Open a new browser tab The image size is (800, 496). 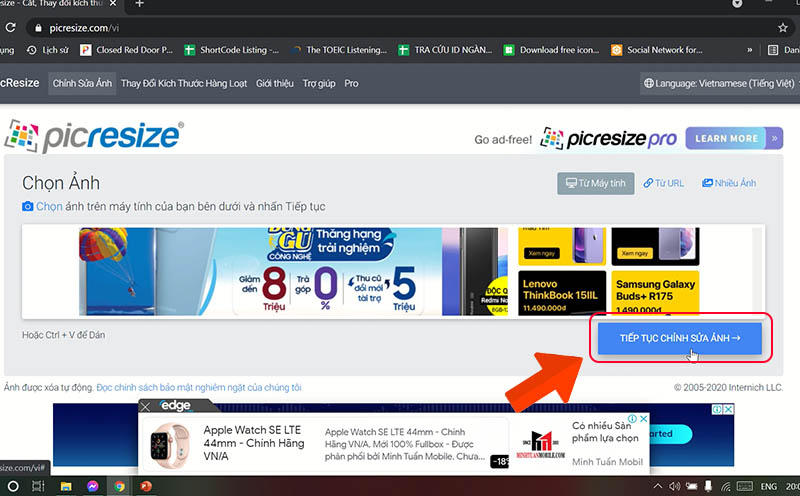[x=139, y=4]
